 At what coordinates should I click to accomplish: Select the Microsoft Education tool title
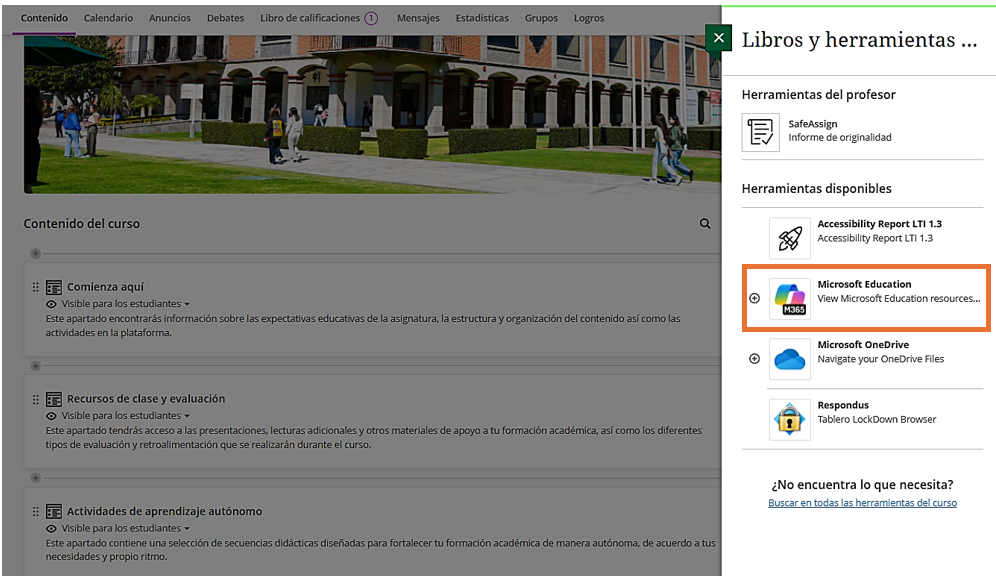pyautogui.click(x=865, y=285)
